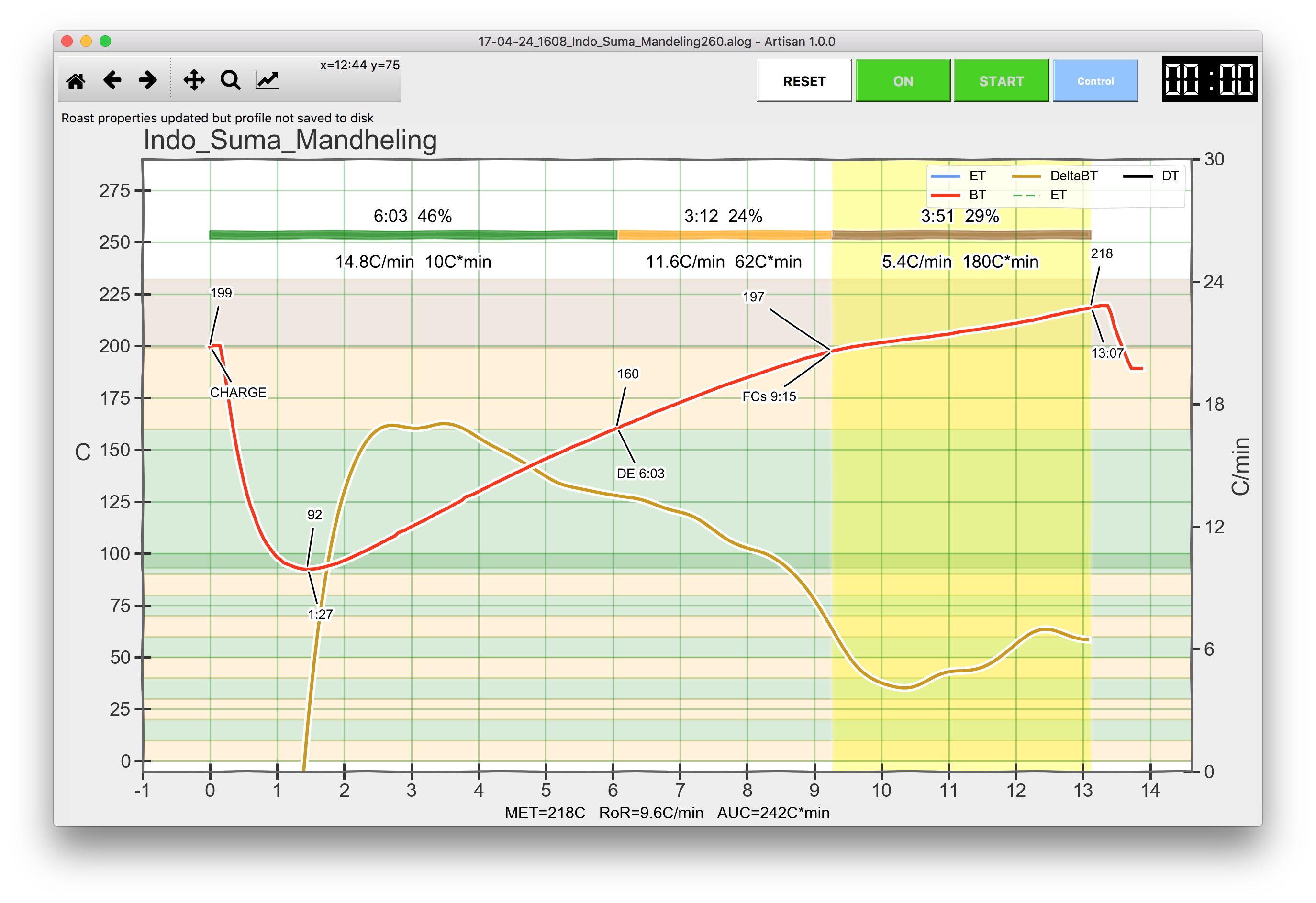The width and height of the screenshot is (1316, 903).
Task: Open the figure options chart icon
Action: [x=267, y=80]
